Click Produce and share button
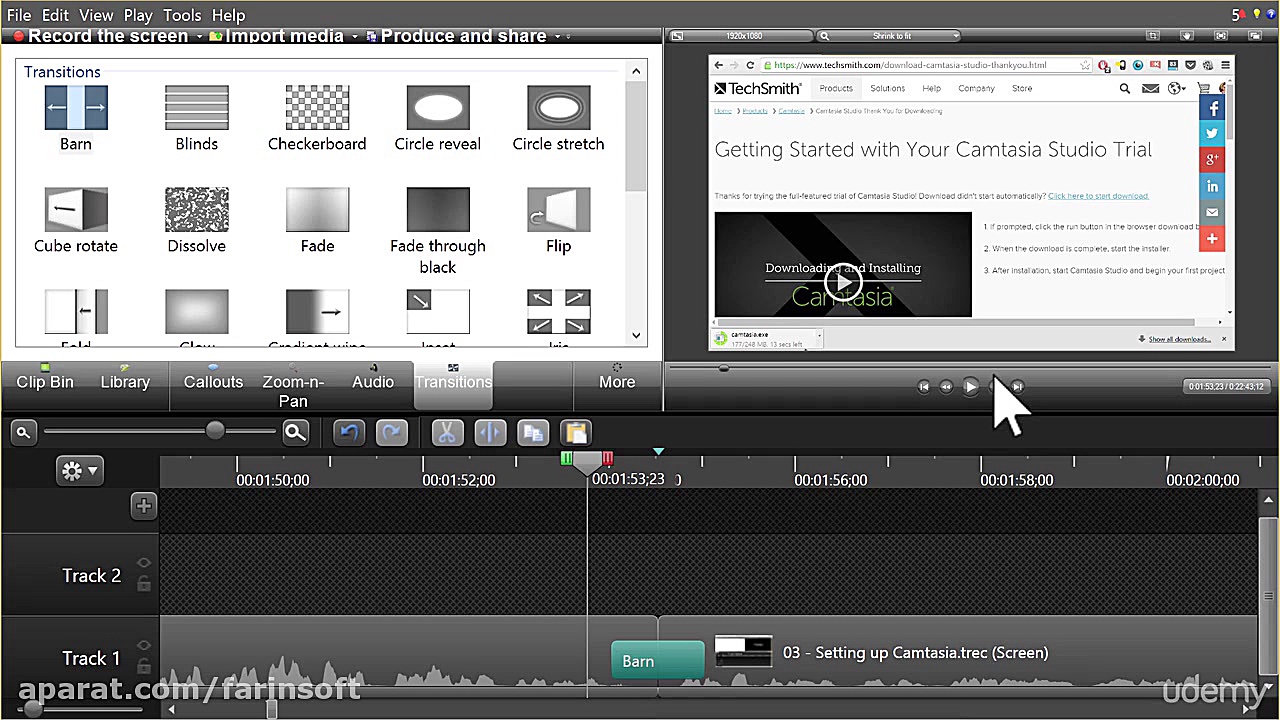The width and height of the screenshot is (1280, 720). [x=456, y=37]
